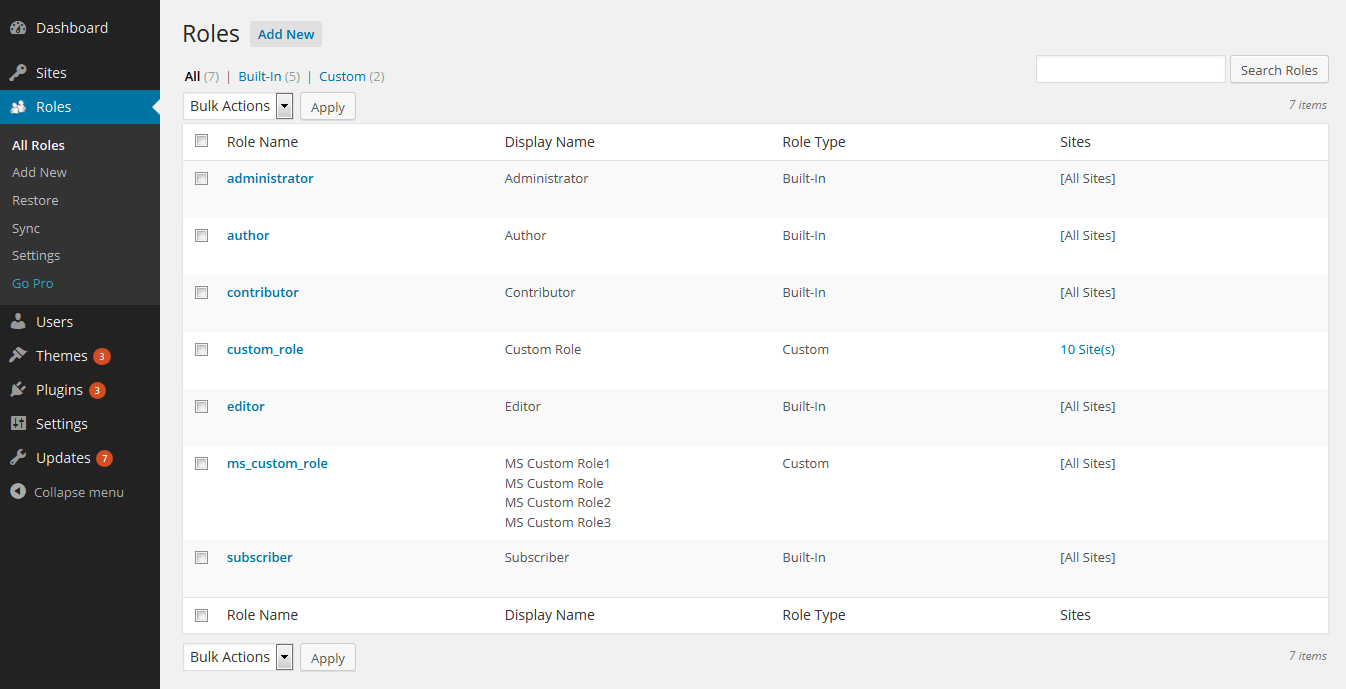
Task: Open the subscriber role for editing
Action: coord(259,557)
